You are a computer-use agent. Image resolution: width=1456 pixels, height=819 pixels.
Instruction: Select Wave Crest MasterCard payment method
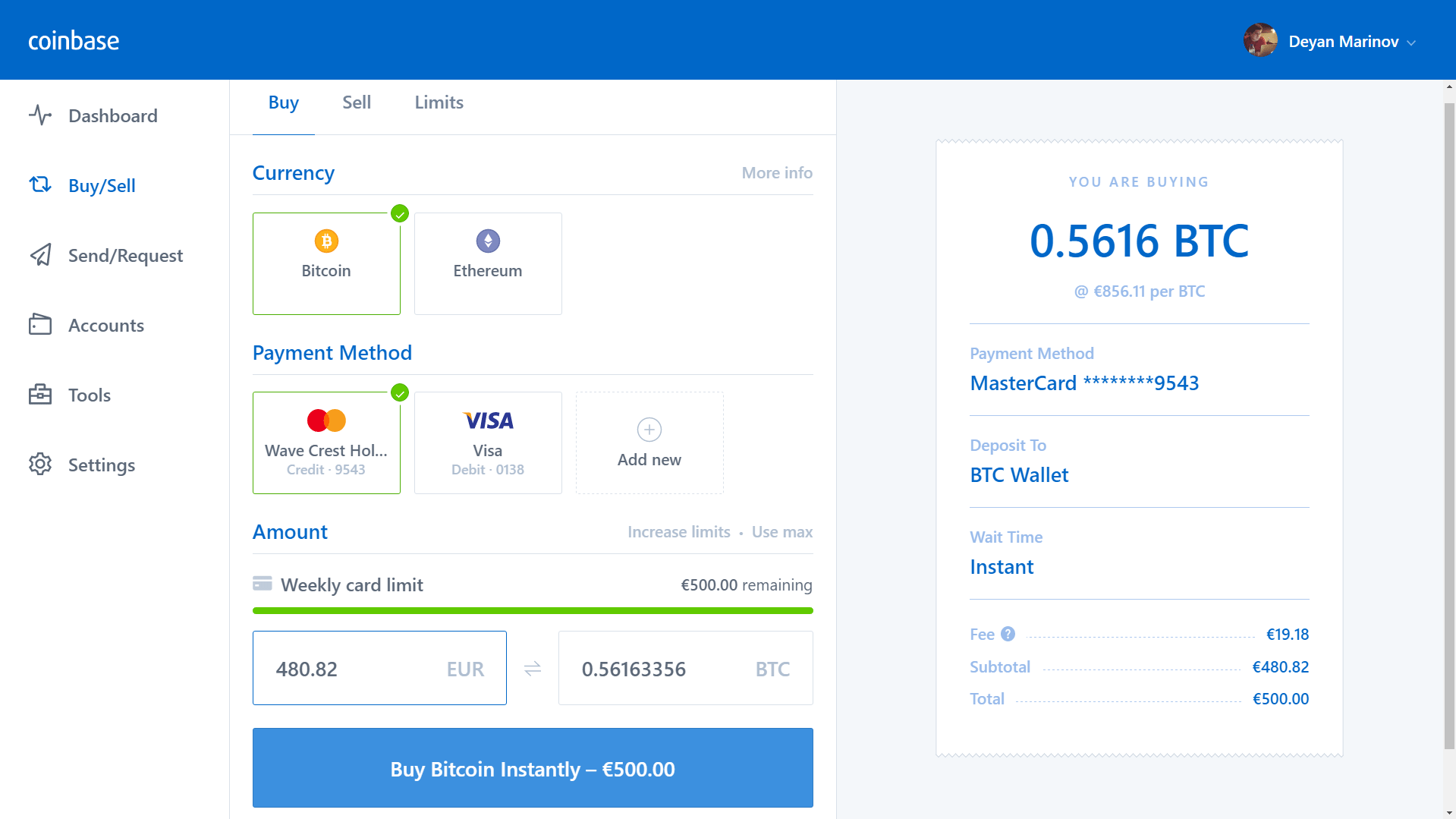point(326,443)
